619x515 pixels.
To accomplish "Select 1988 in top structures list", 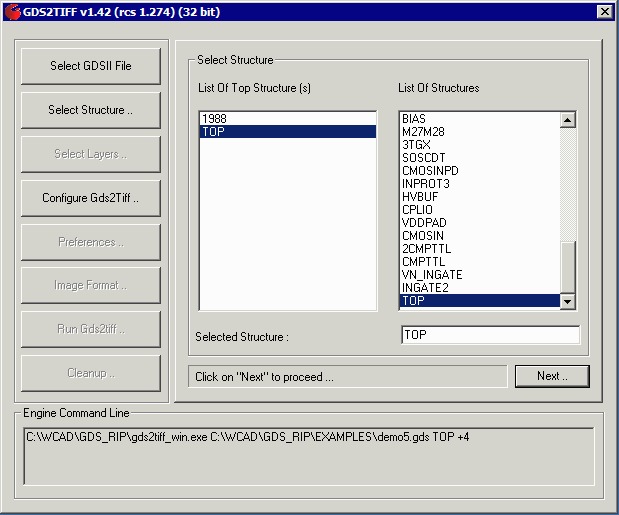I will (288, 118).
